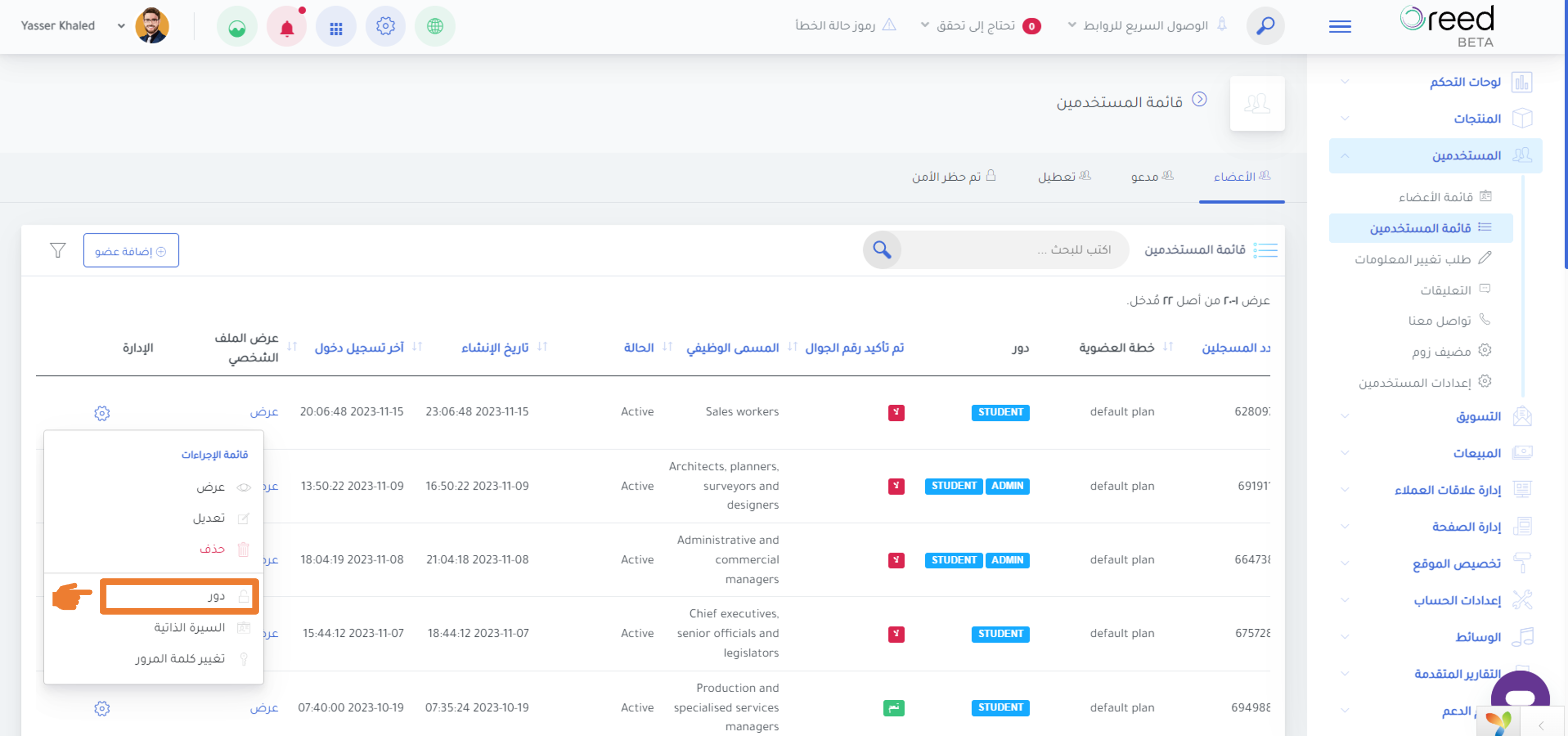Click the search button beside the search field
Screen dimensions: 1568x736
click(x=882, y=249)
